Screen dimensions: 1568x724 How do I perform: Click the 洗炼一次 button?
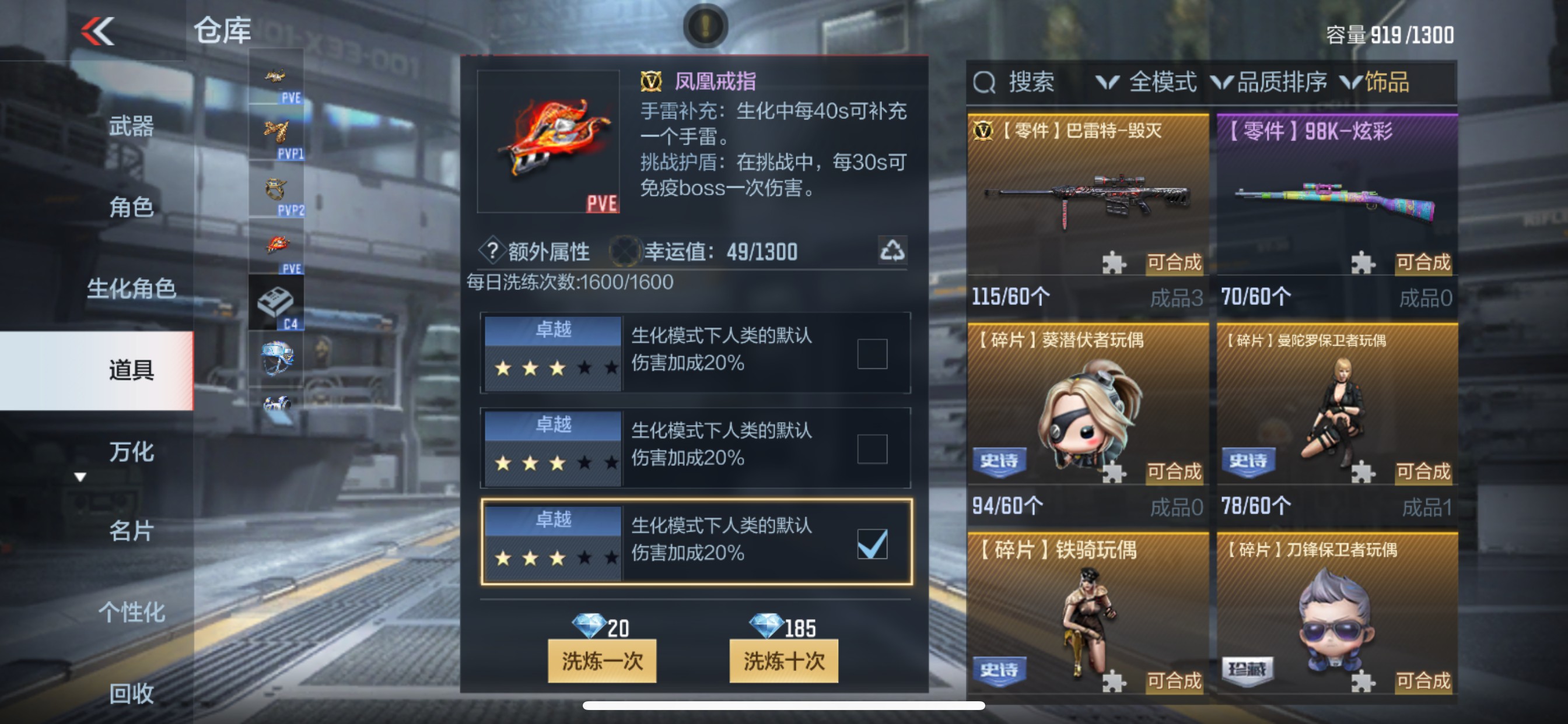click(601, 660)
